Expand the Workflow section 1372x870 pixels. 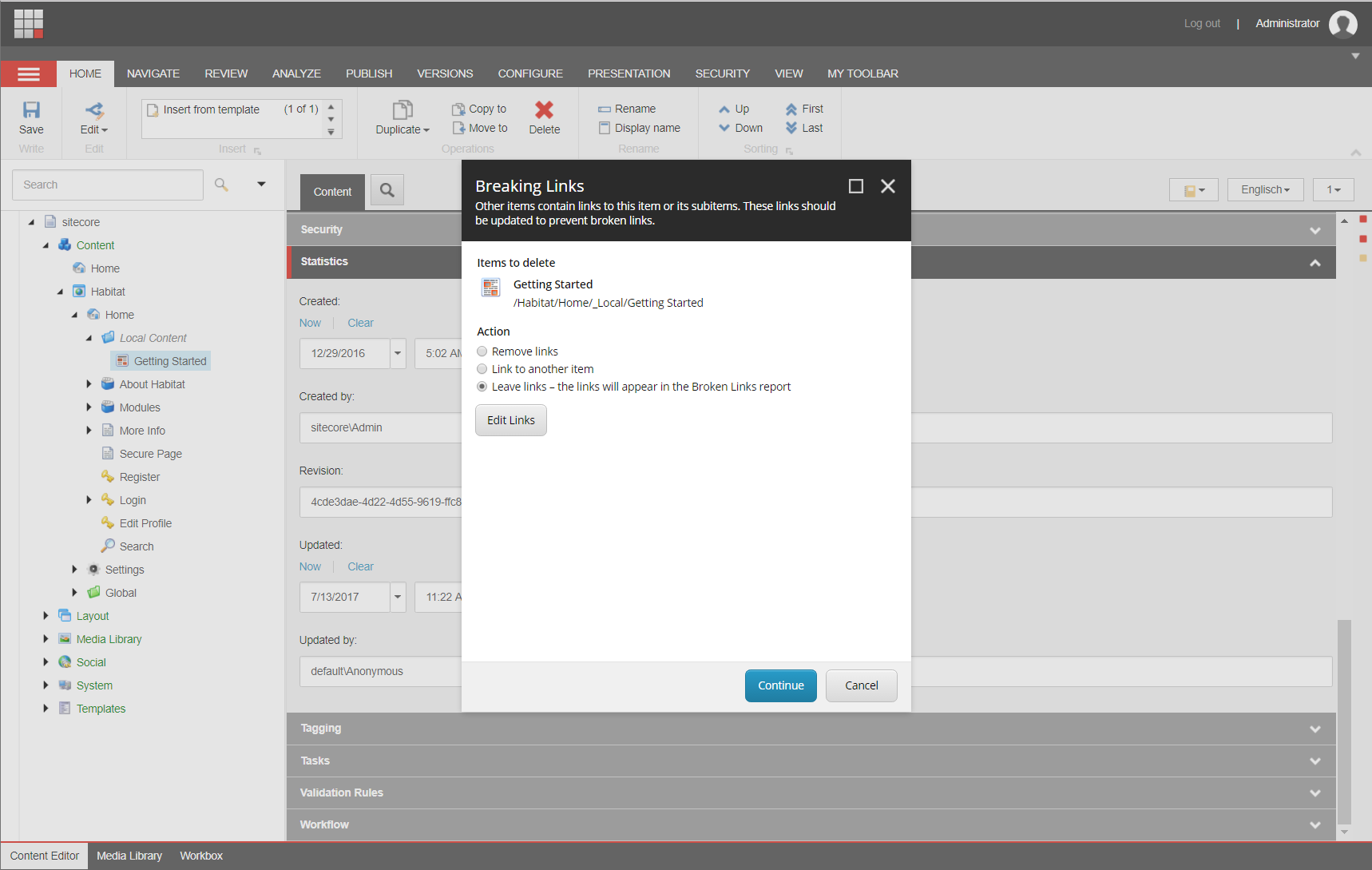tap(811, 824)
